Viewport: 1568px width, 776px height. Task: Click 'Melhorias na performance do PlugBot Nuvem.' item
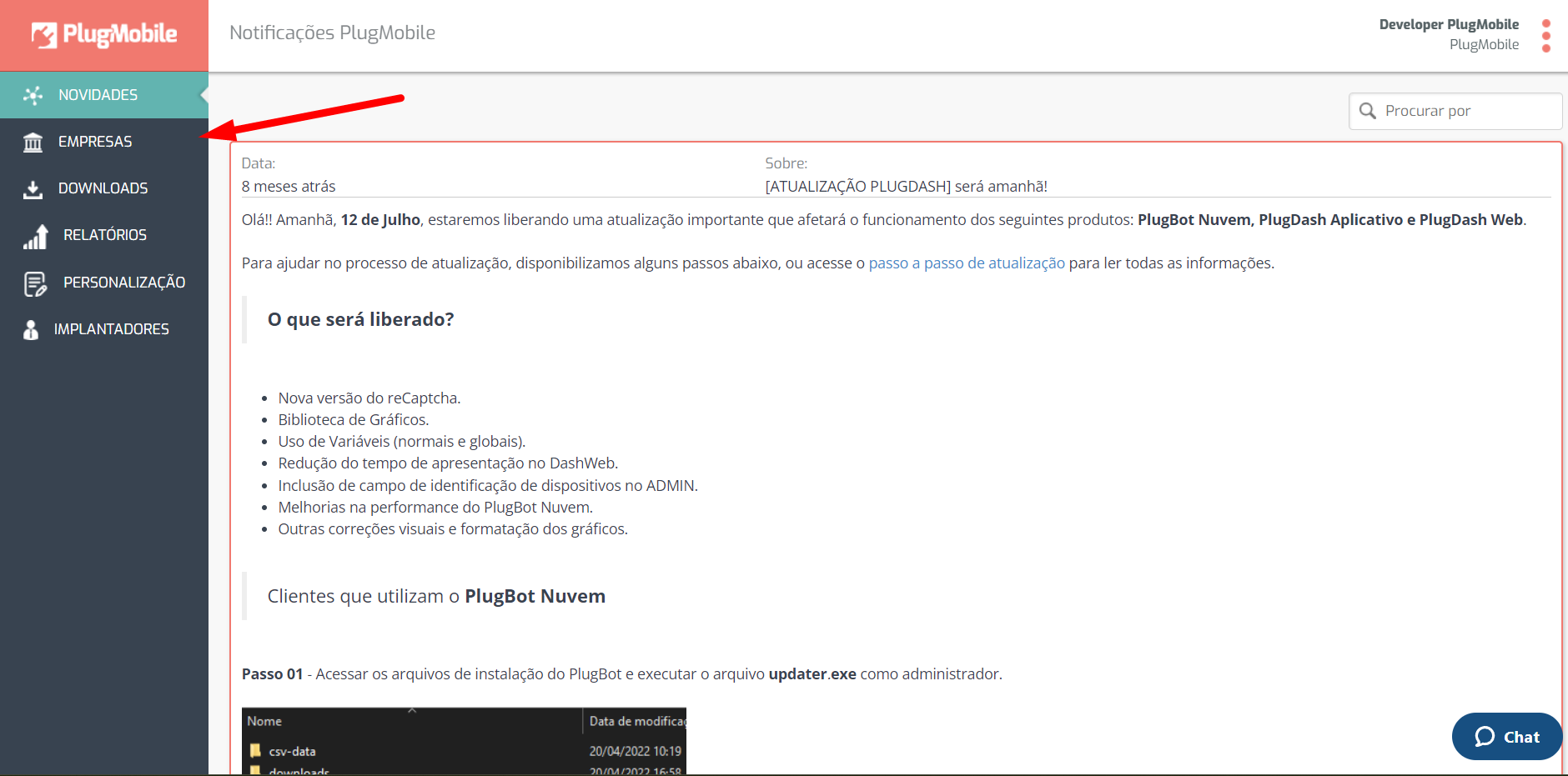pos(435,508)
